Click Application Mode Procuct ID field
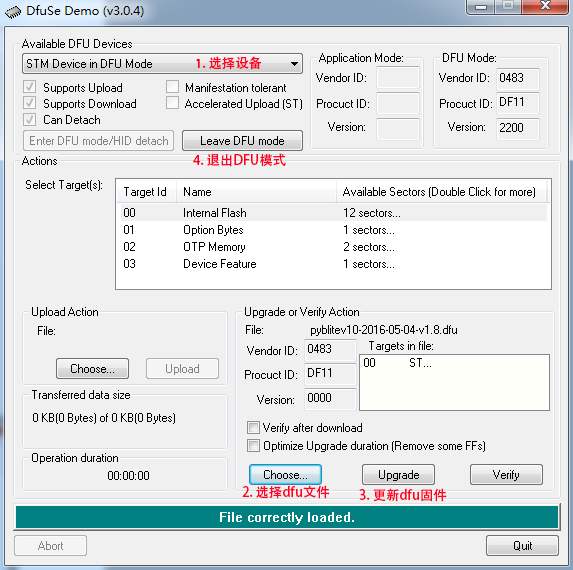This screenshot has width=573, height=570. pyautogui.click(x=398, y=103)
